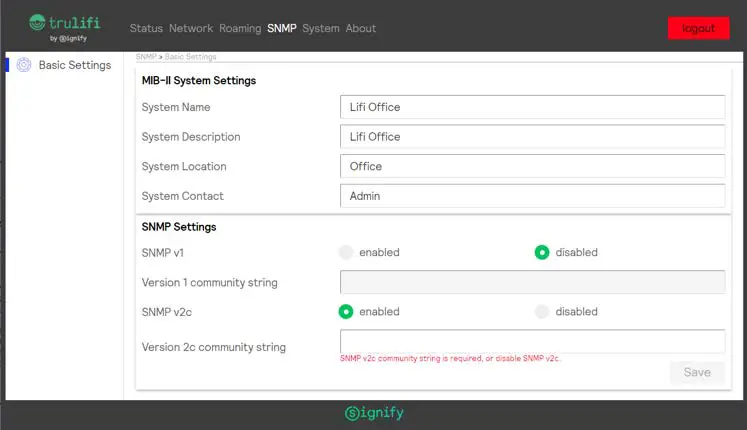747x430 pixels.
Task: Click the red logout button
Action: tap(698, 28)
